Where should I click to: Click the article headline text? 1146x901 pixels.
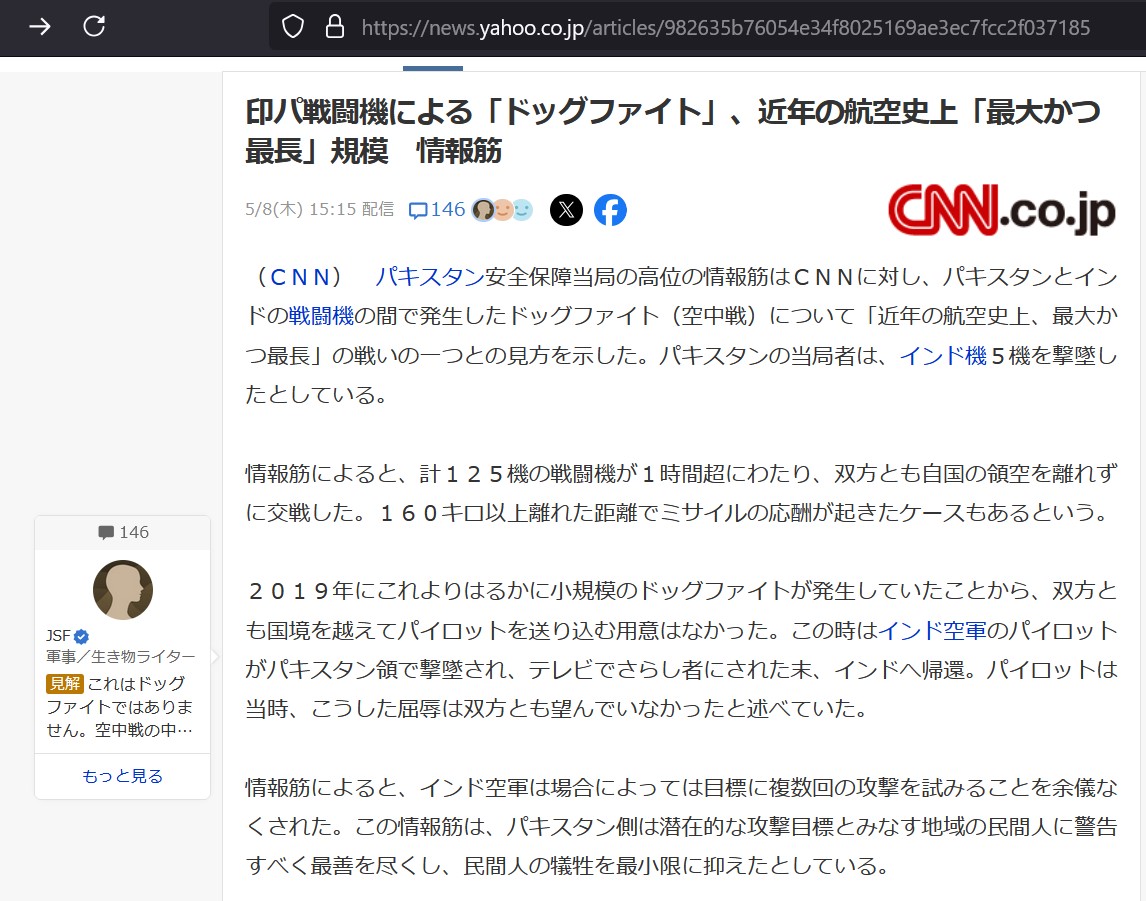[x=672, y=132]
